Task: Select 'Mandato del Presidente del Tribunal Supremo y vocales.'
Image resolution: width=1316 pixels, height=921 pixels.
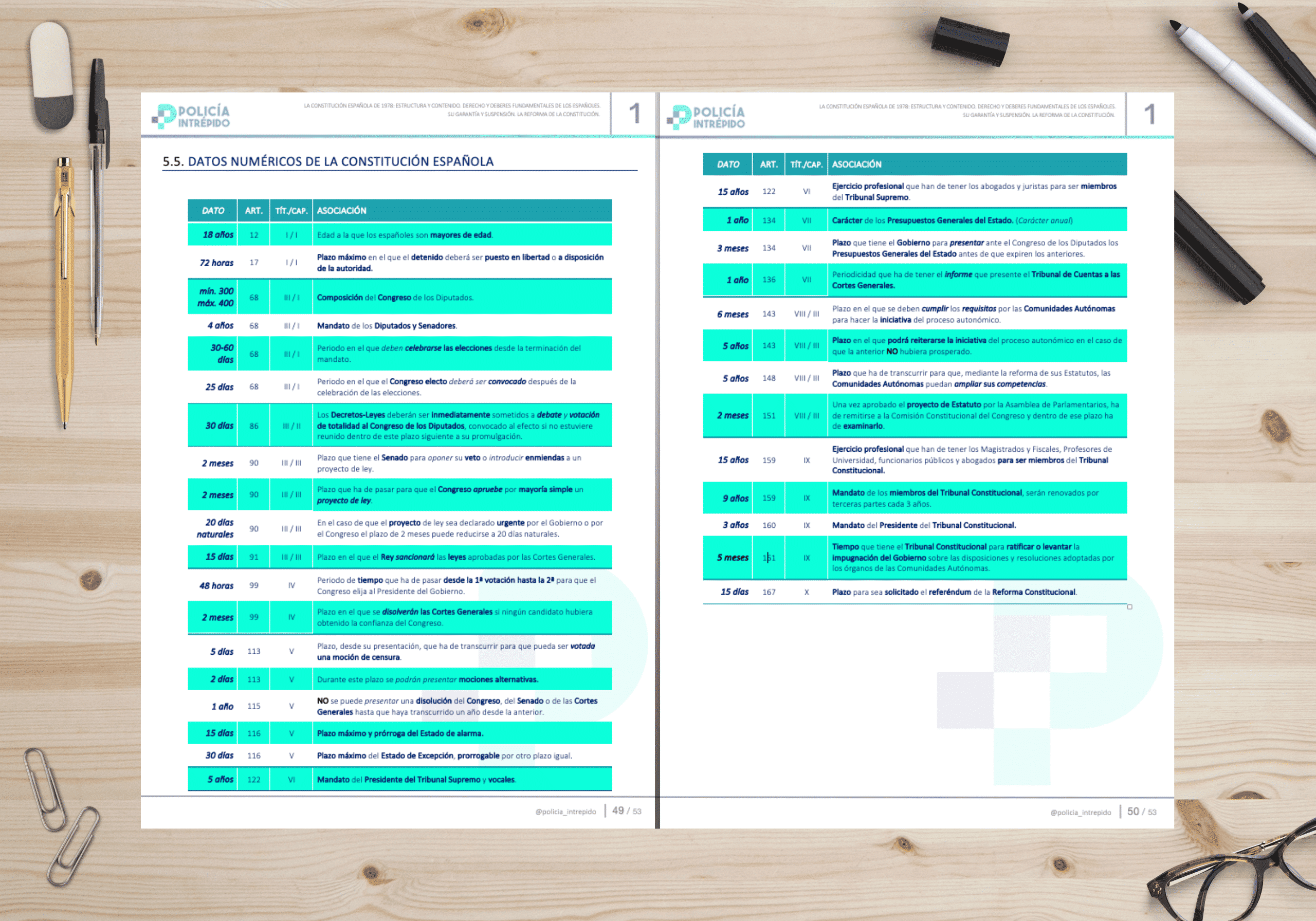Action: (417, 780)
